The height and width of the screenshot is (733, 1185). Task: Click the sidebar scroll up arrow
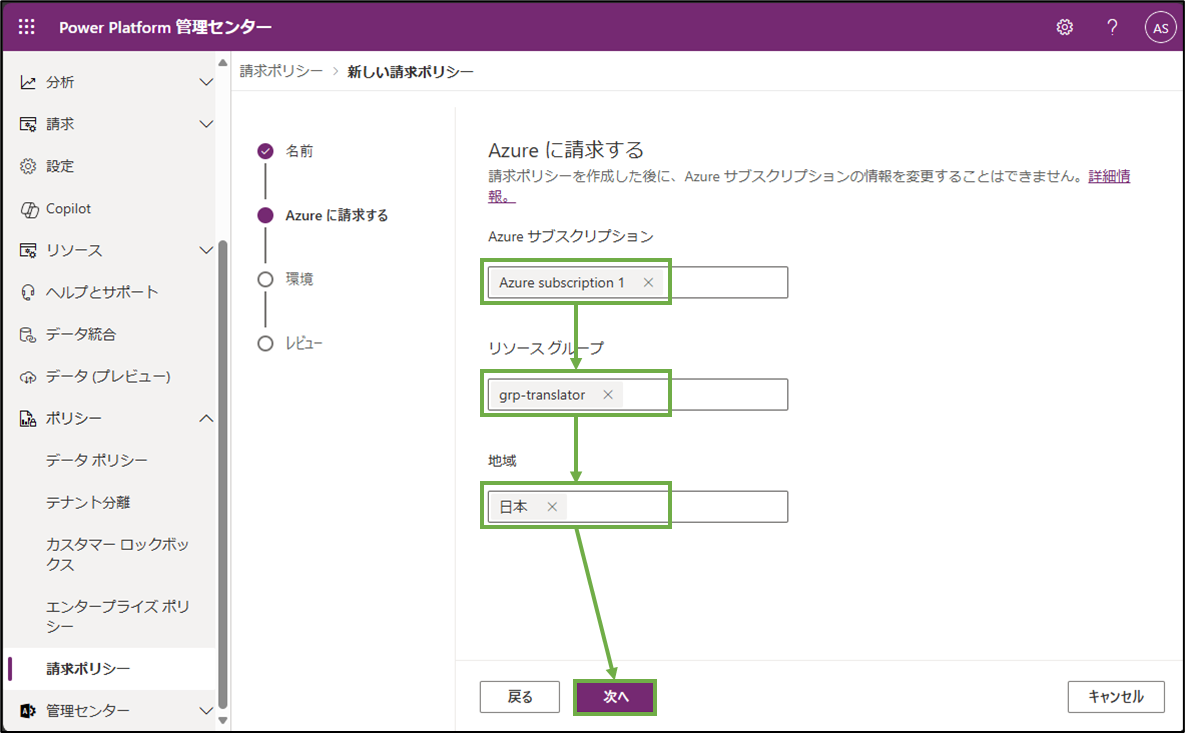223,63
